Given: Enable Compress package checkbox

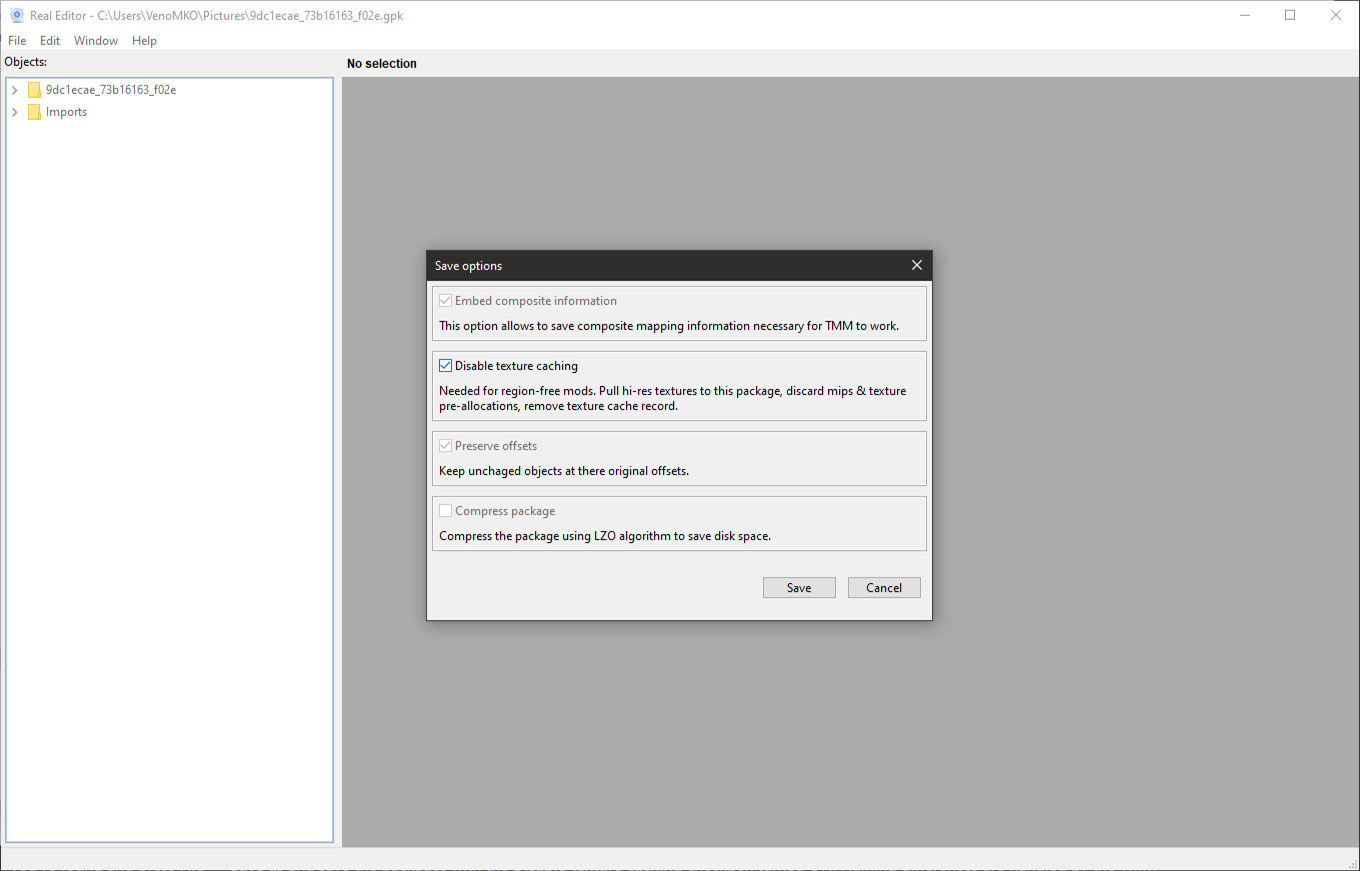Looking at the screenshot, I should click(x=445, y=511).
